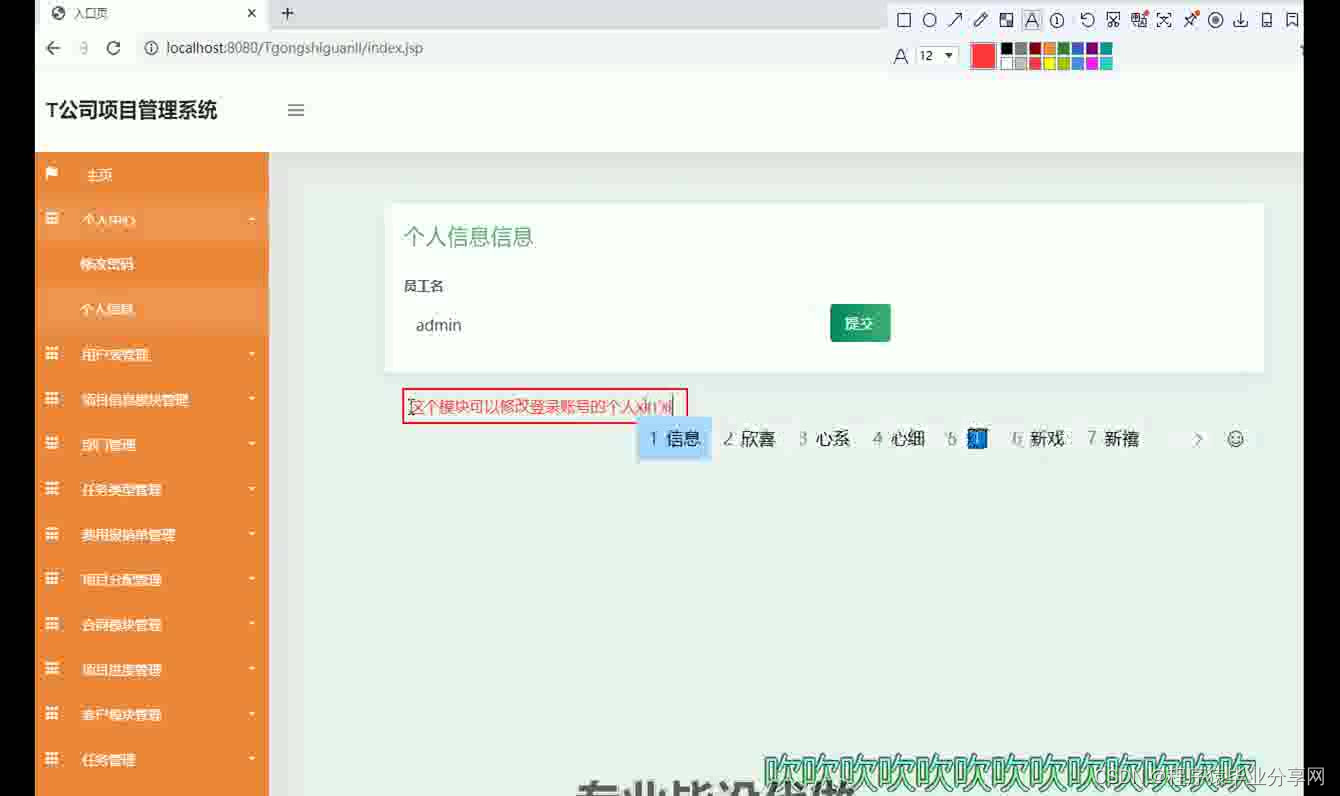The image size is (1340, 796).
Task: Show next page of IME candidates
Action: point(1197,439)
